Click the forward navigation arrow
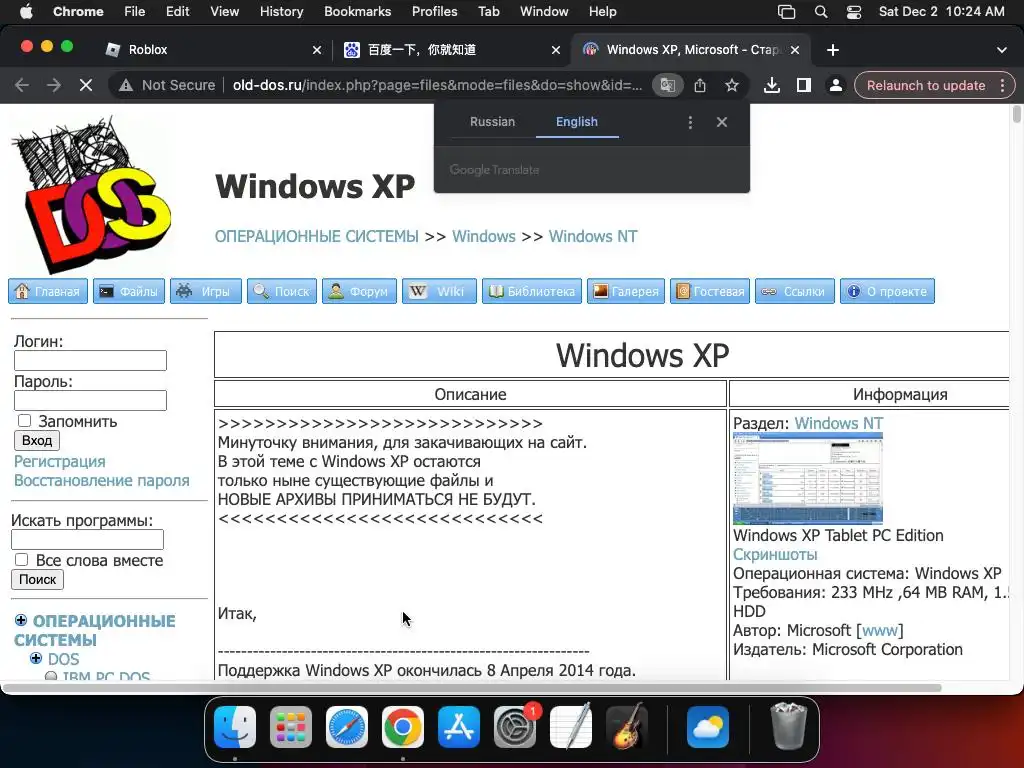 click(x=54, y=86)
